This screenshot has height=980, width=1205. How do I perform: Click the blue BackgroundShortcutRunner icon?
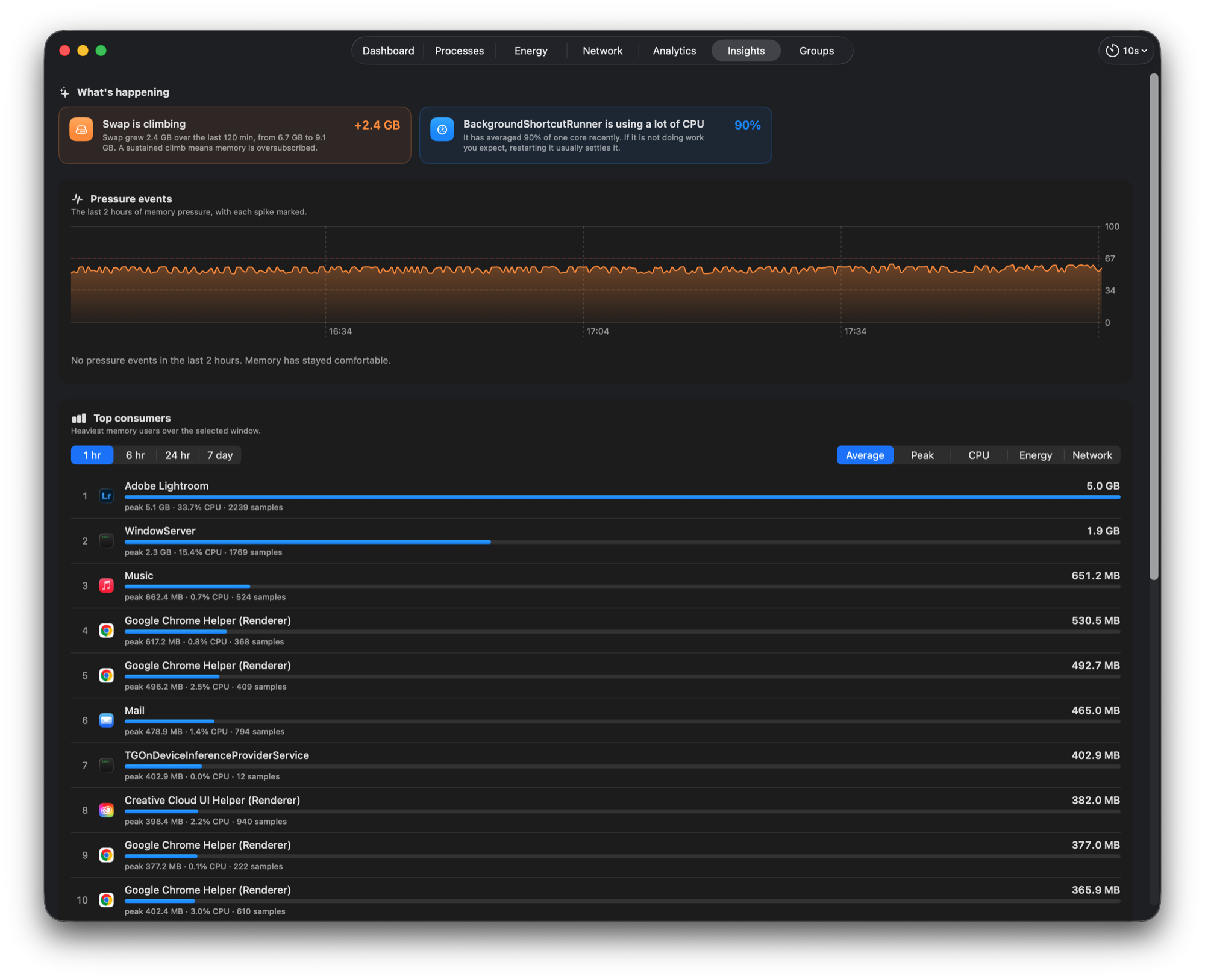[442, 130]
